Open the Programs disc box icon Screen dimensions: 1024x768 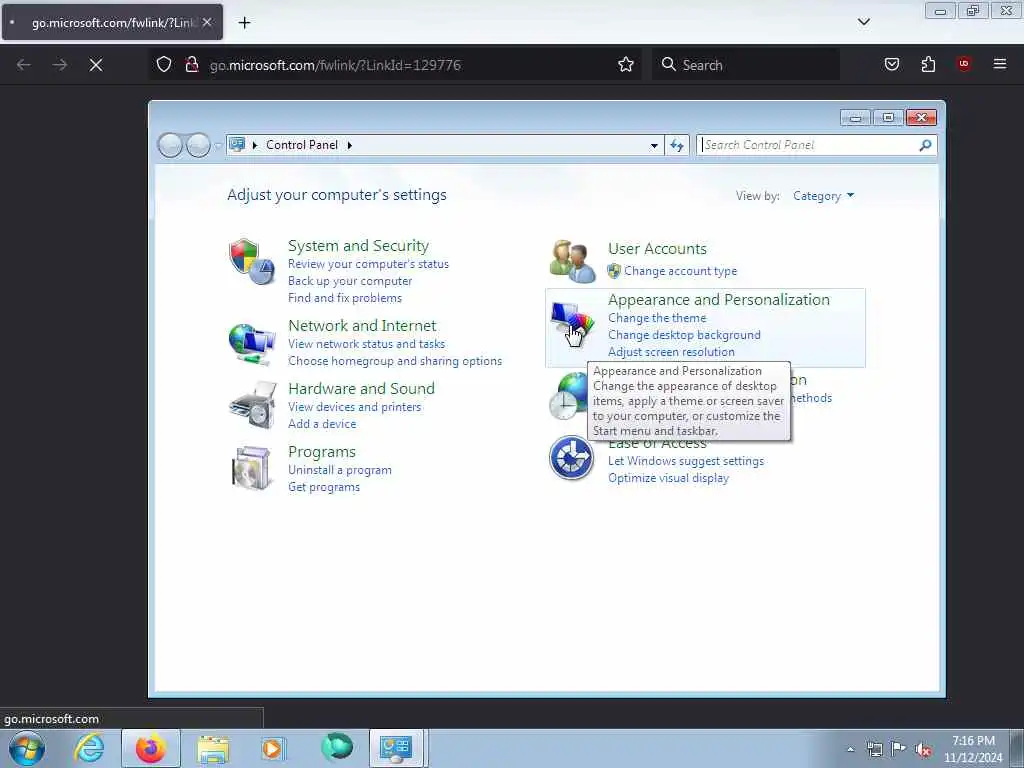pyautogui.click(x=252, y=468)
